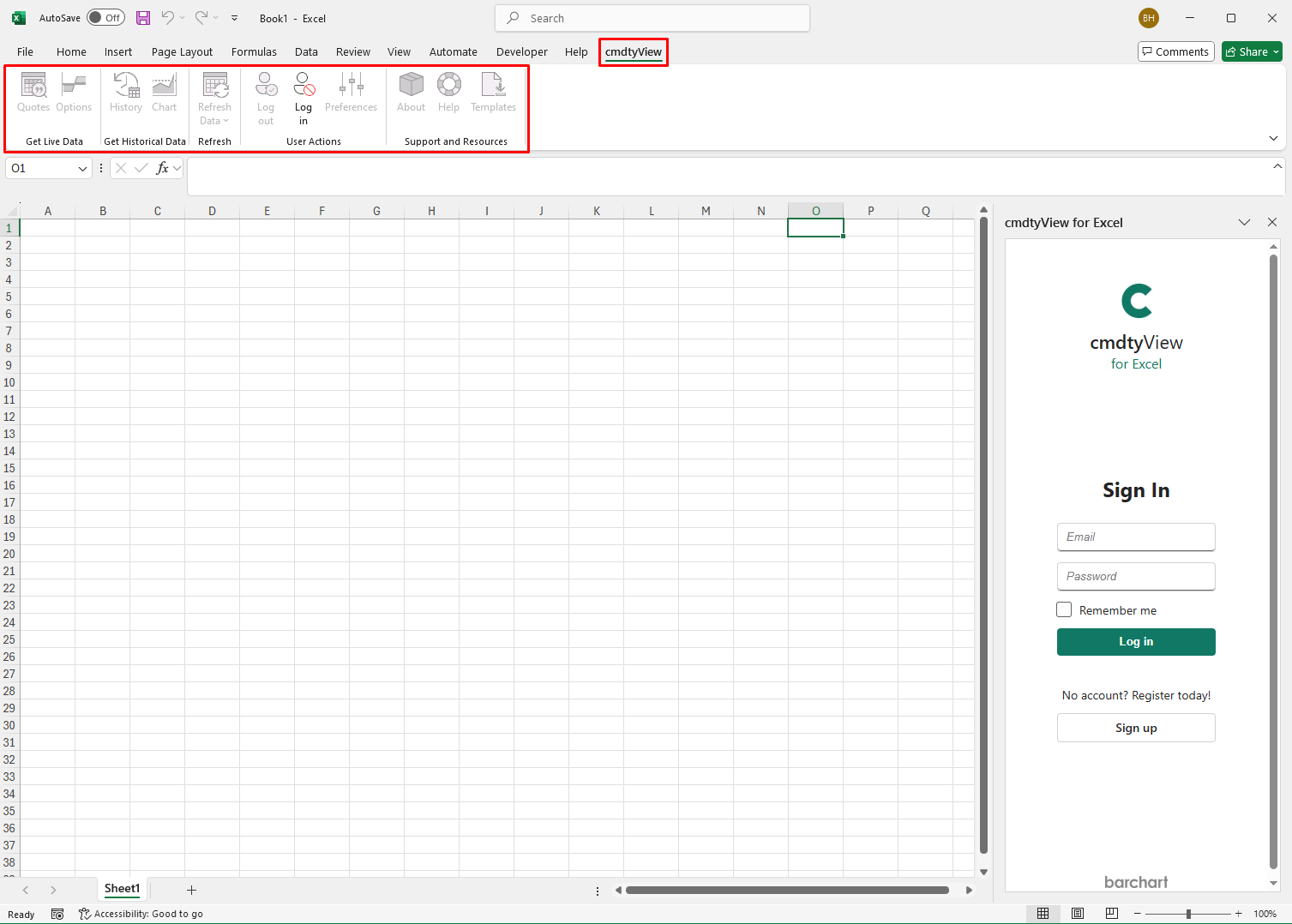Select the Sheet1 tab
Screen dimensions: 1292x924
(122, 889)
